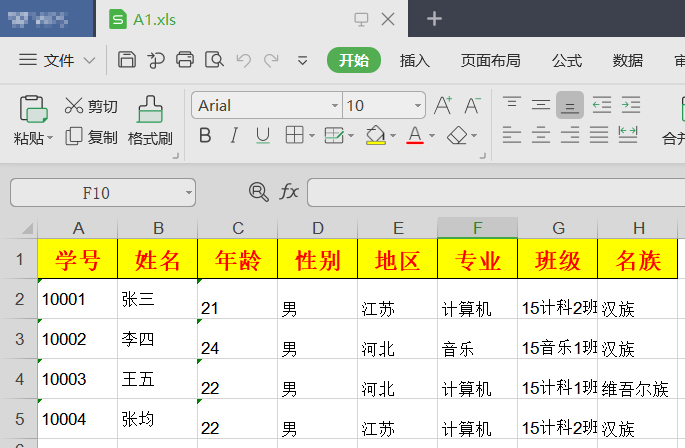Click the Print icon
The height and width of the screenshot is (448, 685).
(x=185, y=59)
